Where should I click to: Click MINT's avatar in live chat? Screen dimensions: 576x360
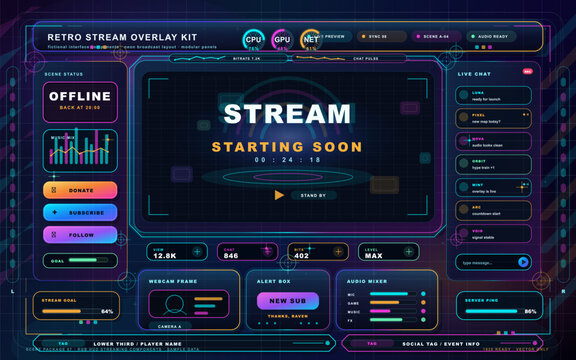[464, 187]
